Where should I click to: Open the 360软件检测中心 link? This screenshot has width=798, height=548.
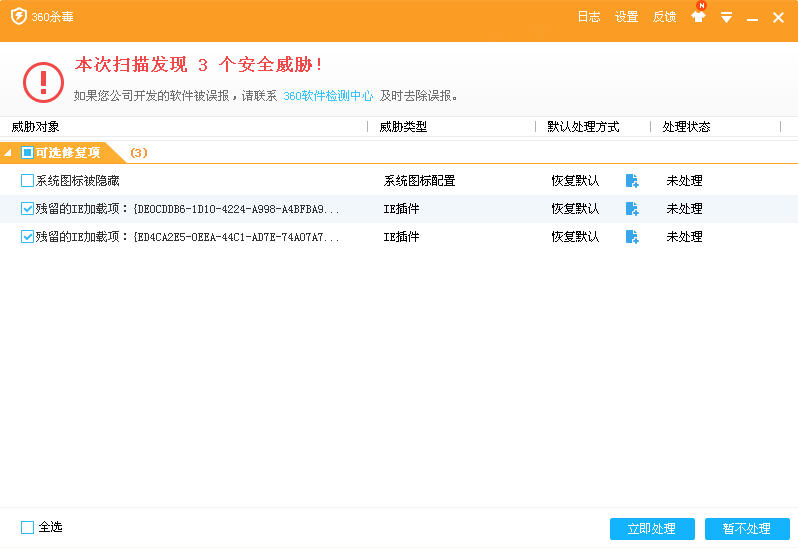[328, 96]
